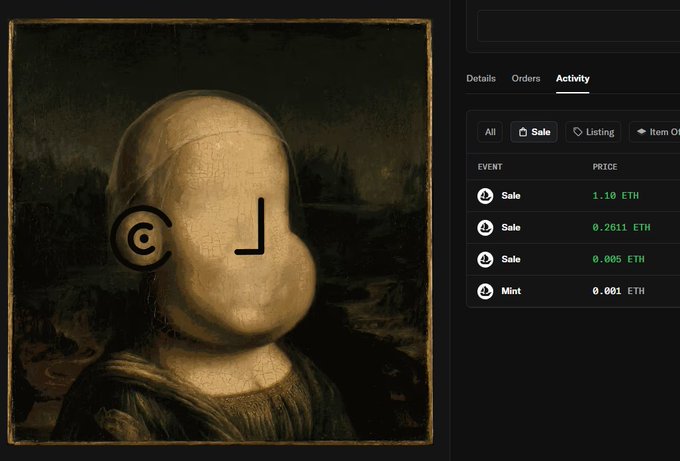Screen dimensions: 680x461
Task: Click the 1.10 ETH price value
Action: click(615, 196)
